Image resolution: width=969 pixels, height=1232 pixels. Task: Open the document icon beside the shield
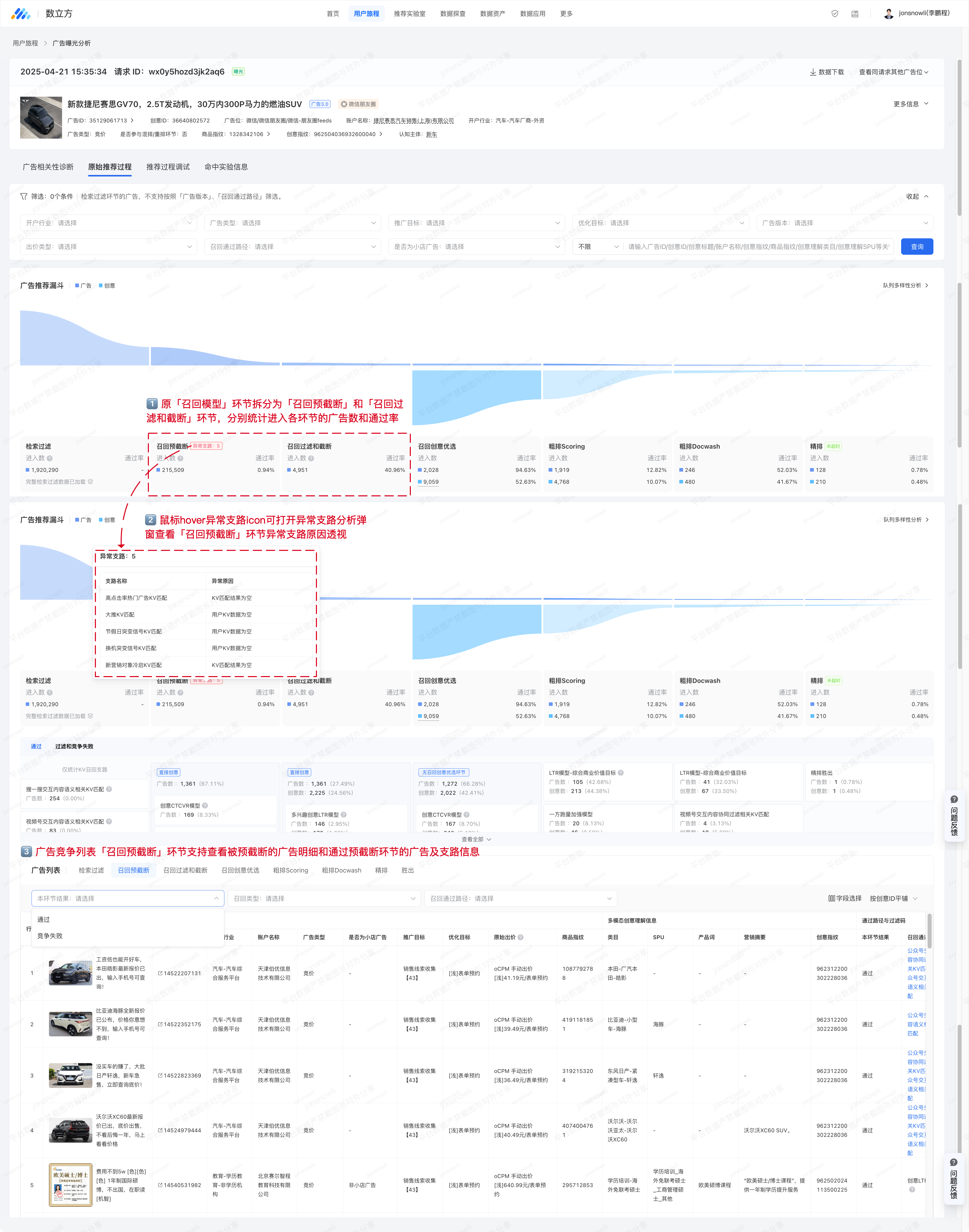(854, 14)
